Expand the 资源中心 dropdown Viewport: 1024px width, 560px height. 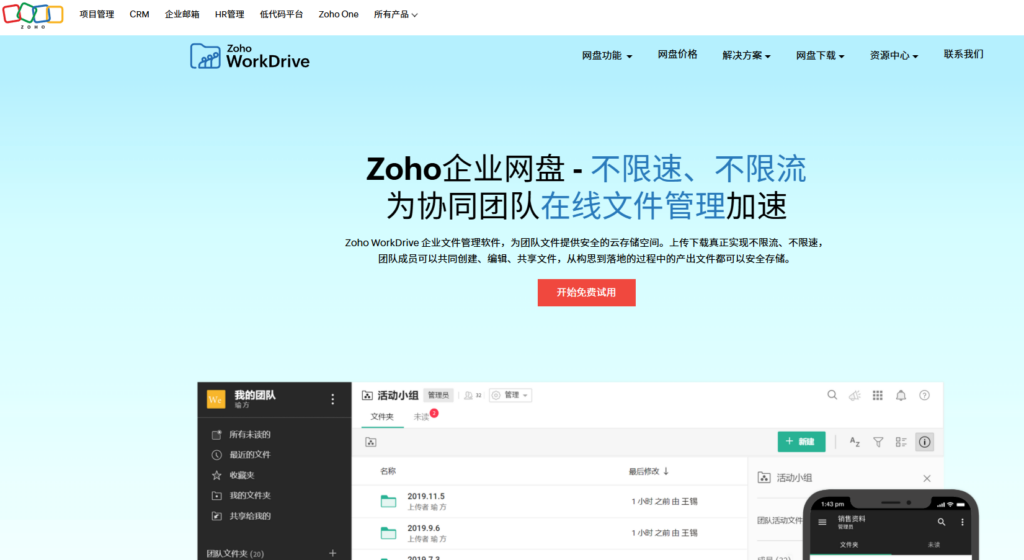point(894,56)
